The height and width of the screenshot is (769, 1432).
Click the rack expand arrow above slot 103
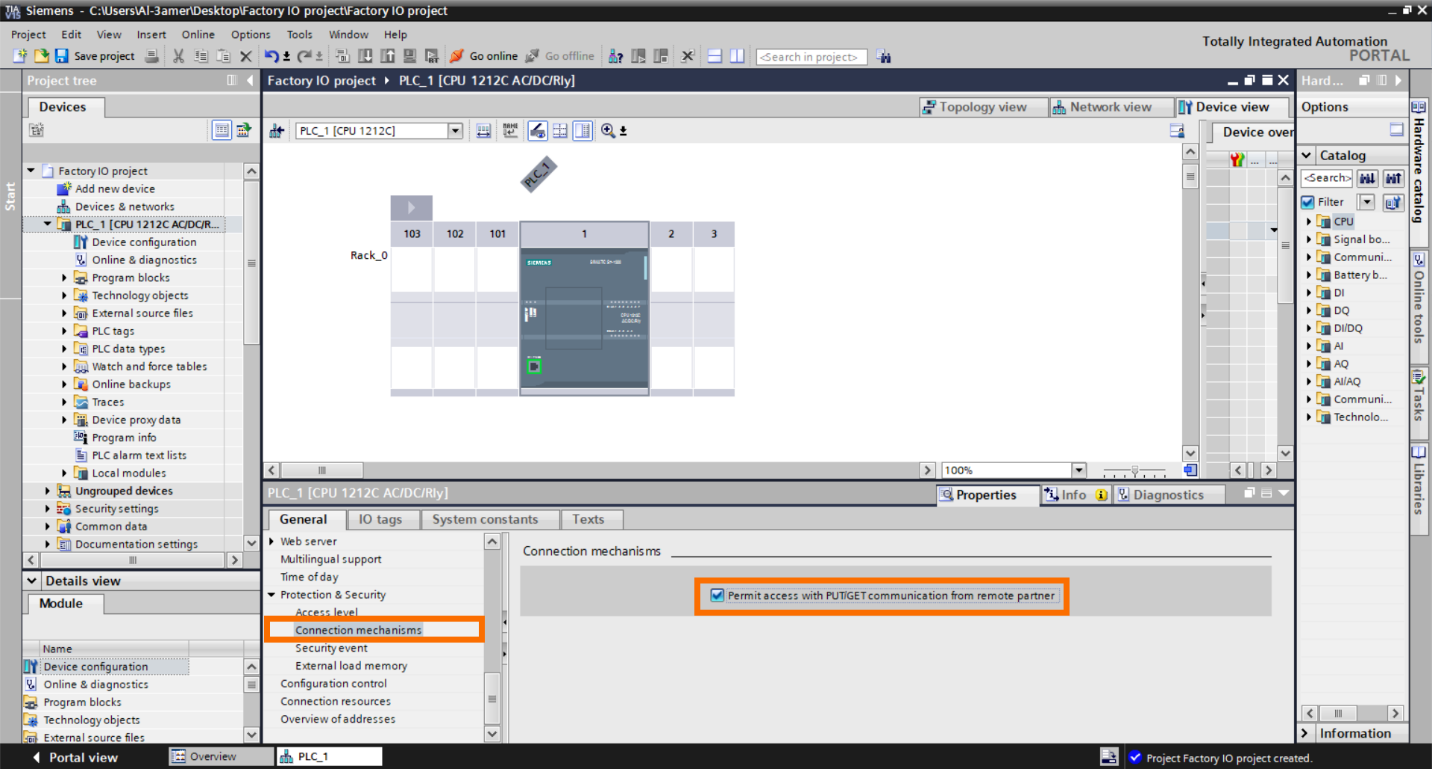click(411, 208)
